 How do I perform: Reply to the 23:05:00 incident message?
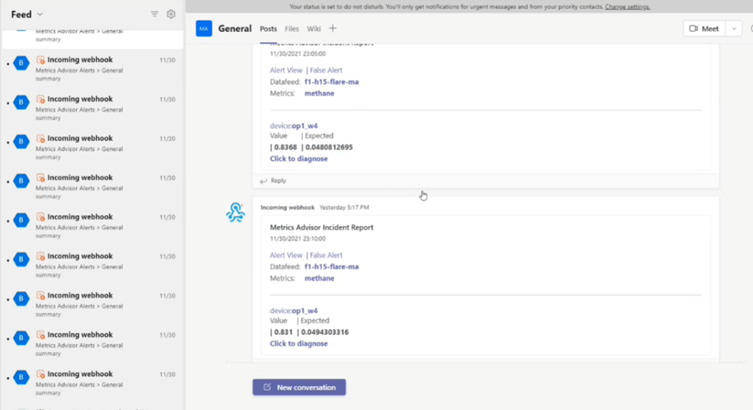pyautogui.click(x=273, y=181)
